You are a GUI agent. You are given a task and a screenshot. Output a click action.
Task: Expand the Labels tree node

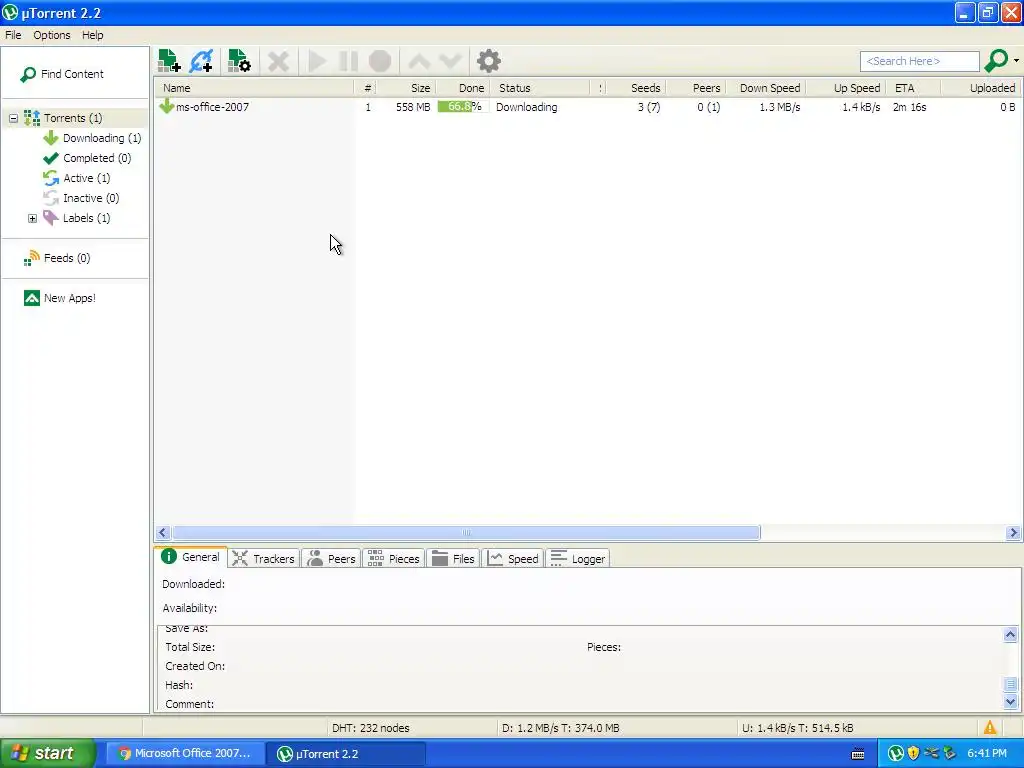point(32,218)
